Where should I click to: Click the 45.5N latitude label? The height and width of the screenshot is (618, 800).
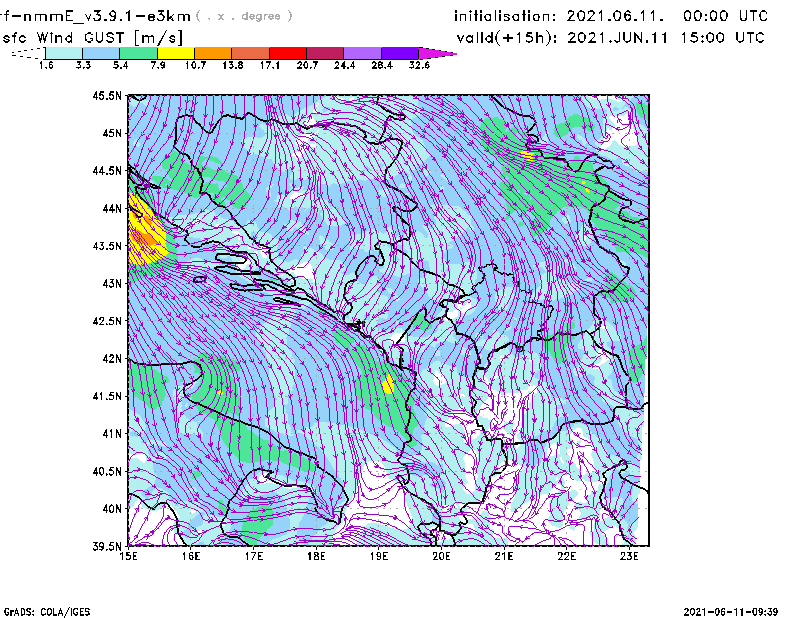click(x=107, y=95)
